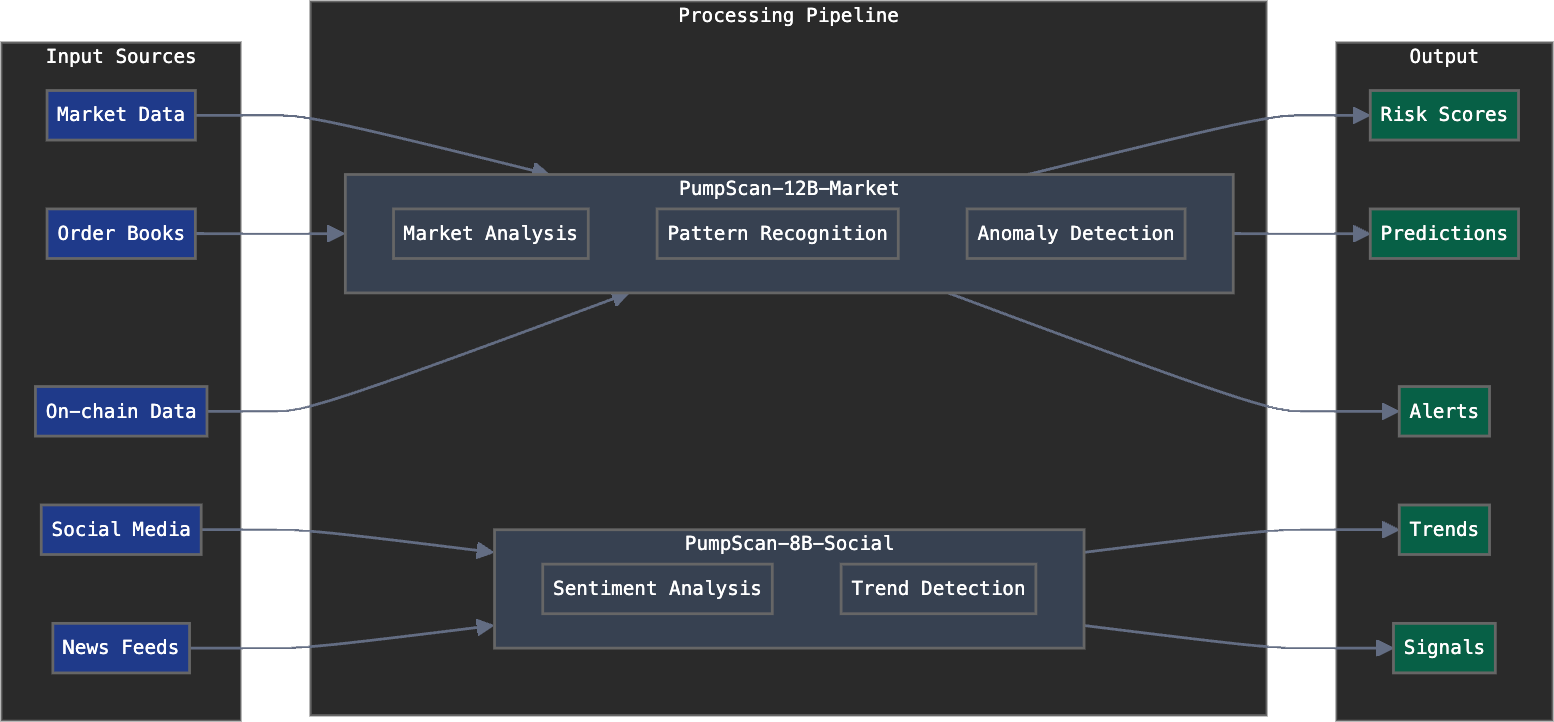Select the PumpScan-8B-Social group title
This screenshot has width=1554, height=722.
point(789,544)
